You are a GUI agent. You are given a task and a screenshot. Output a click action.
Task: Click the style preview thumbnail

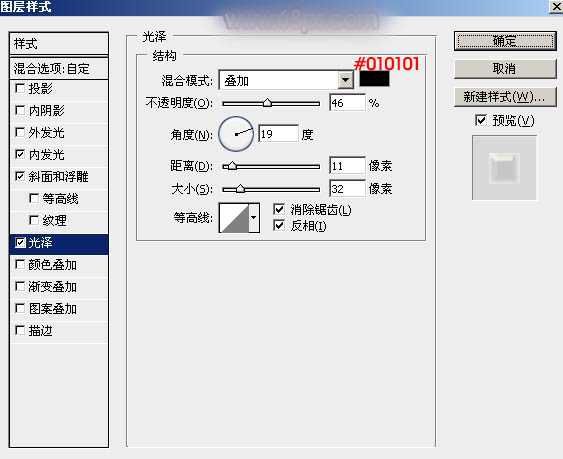pos(504,168)
